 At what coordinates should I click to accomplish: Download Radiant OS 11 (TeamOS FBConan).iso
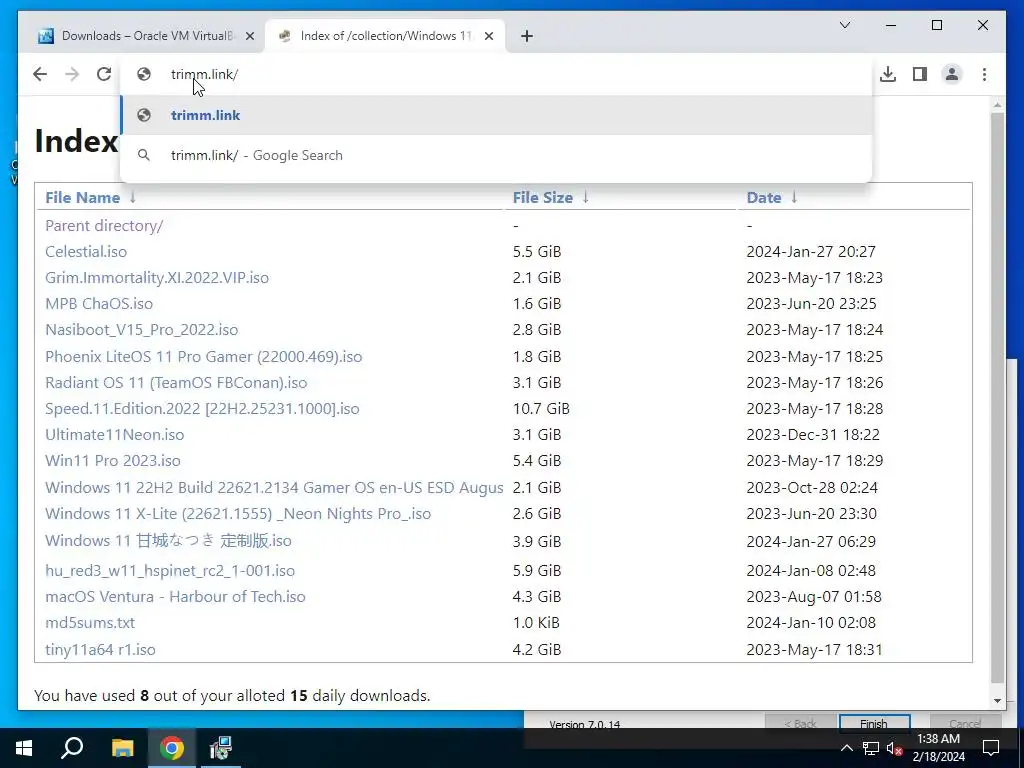pyautogui.click(x=176, y=383)
